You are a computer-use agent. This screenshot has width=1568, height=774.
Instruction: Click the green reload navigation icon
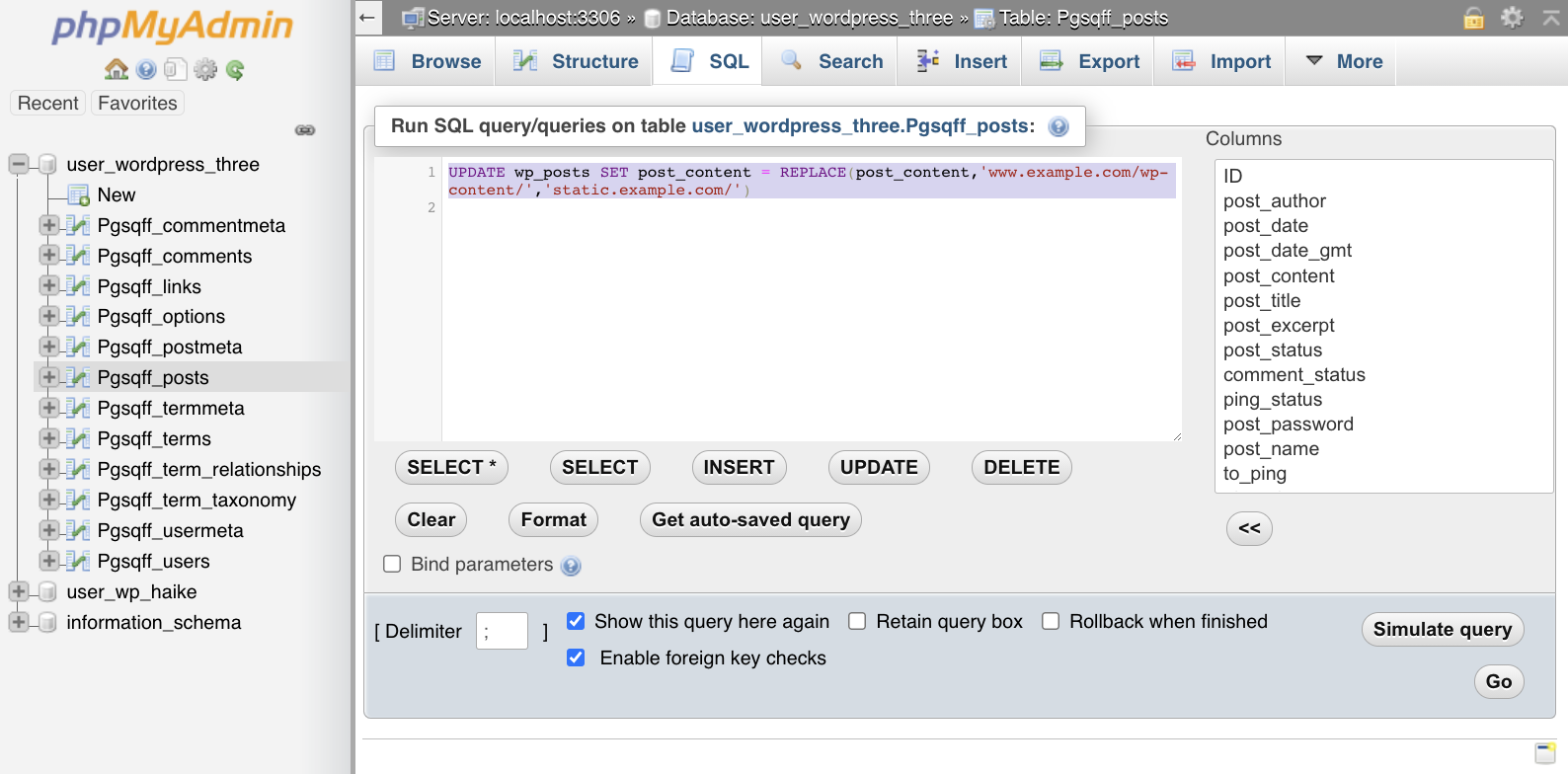click(x=235, y=69)
